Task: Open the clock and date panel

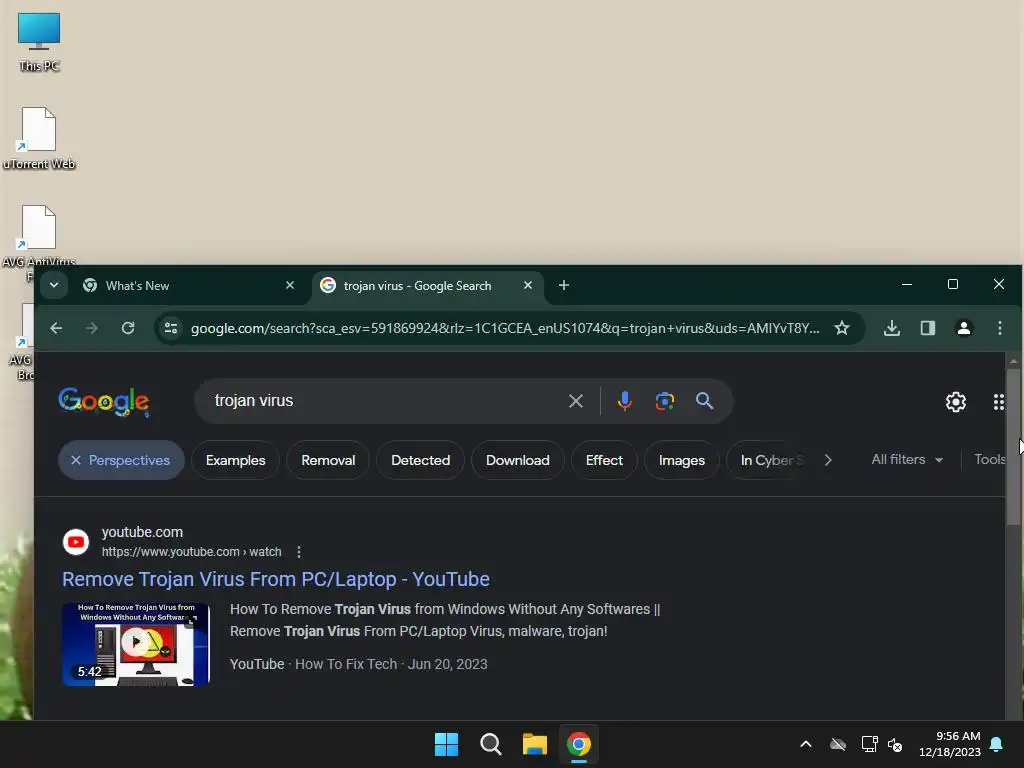Action: [950, 744]
